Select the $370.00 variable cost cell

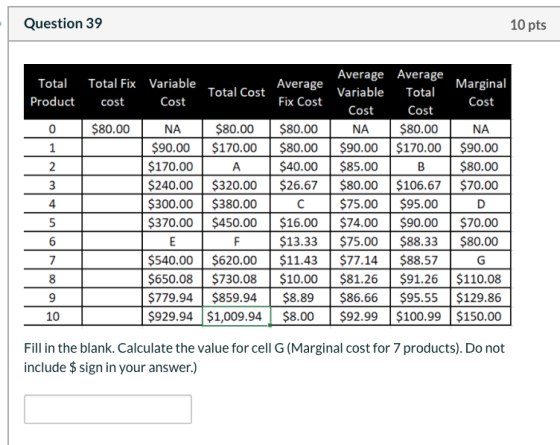[172, 222]
